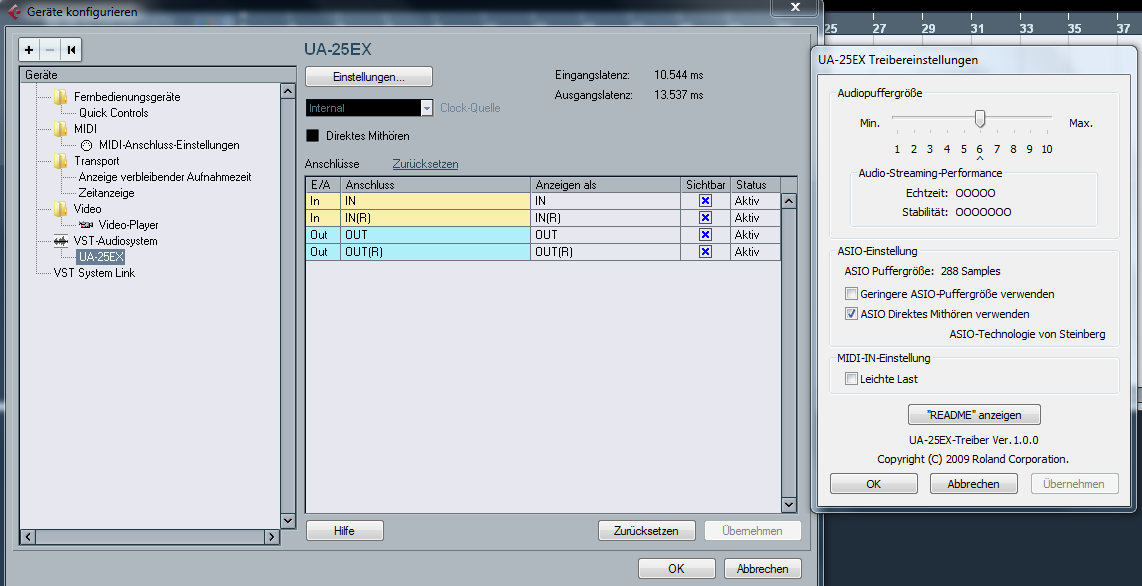Click the Anschluss column header
Screen dimensions: 1142x586
pos(436,185)
